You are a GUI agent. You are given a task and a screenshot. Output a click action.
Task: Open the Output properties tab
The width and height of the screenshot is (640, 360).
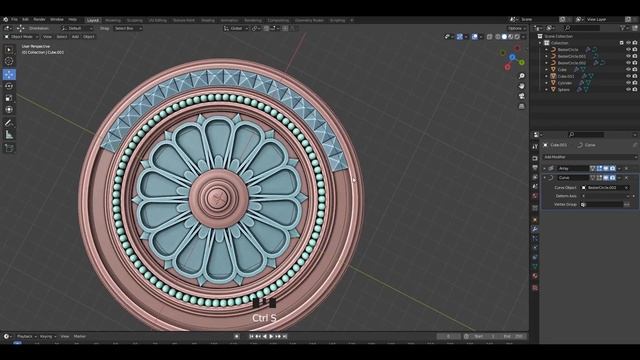[x=535, y=168]
